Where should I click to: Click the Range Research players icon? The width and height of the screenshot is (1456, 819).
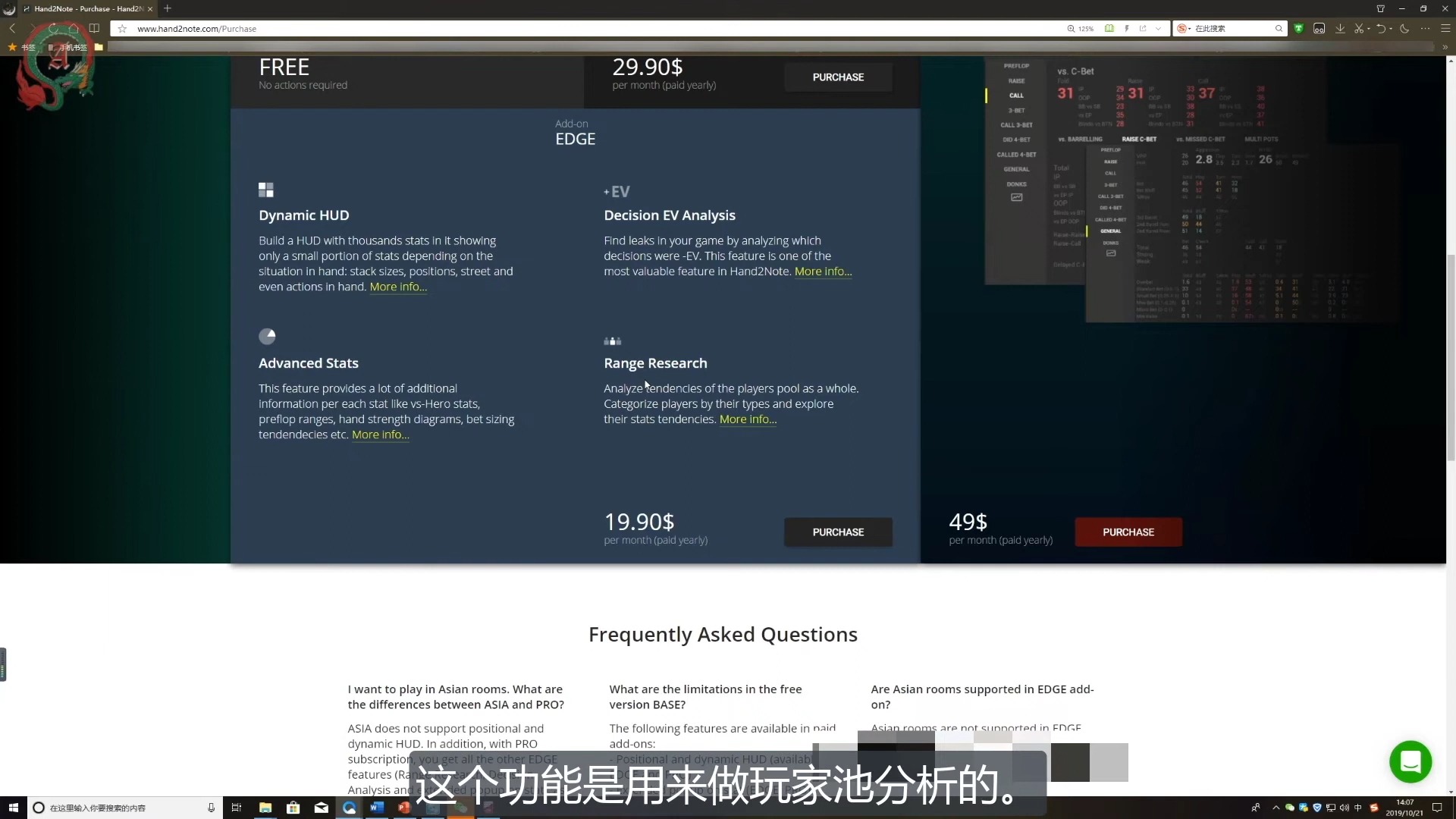613,341
